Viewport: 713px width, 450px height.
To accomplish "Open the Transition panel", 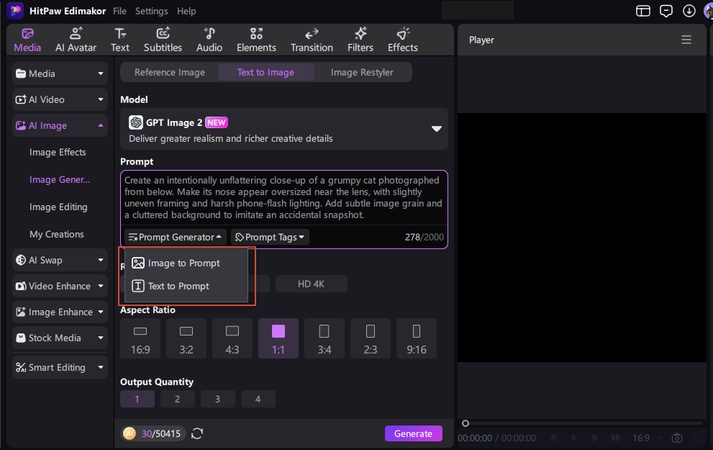I will [x=311, y=40].
